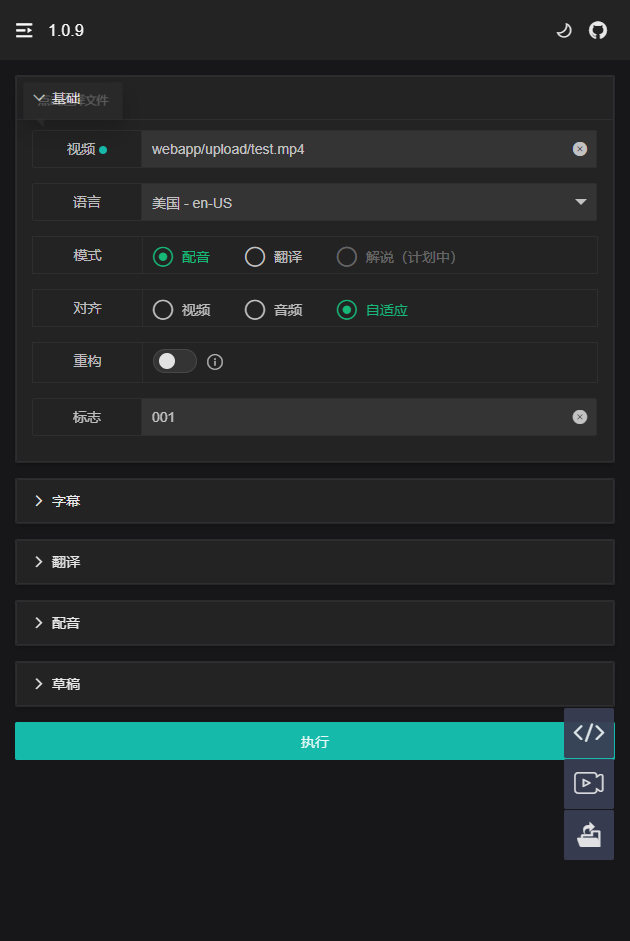Open the 语言 dropdown 美国 - en-US

click(x=369, y=202)
